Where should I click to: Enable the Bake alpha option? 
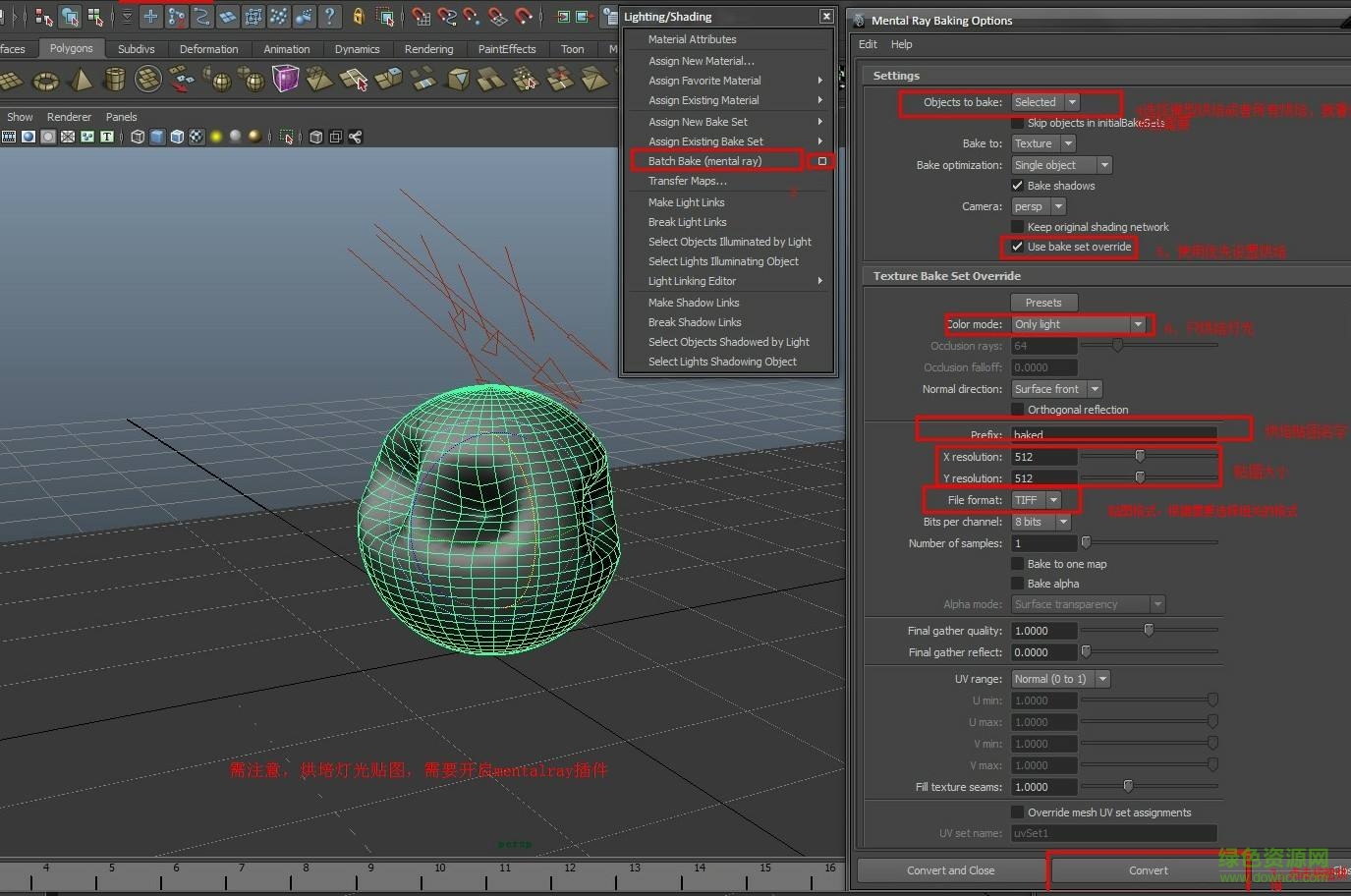coord(1018,584)
